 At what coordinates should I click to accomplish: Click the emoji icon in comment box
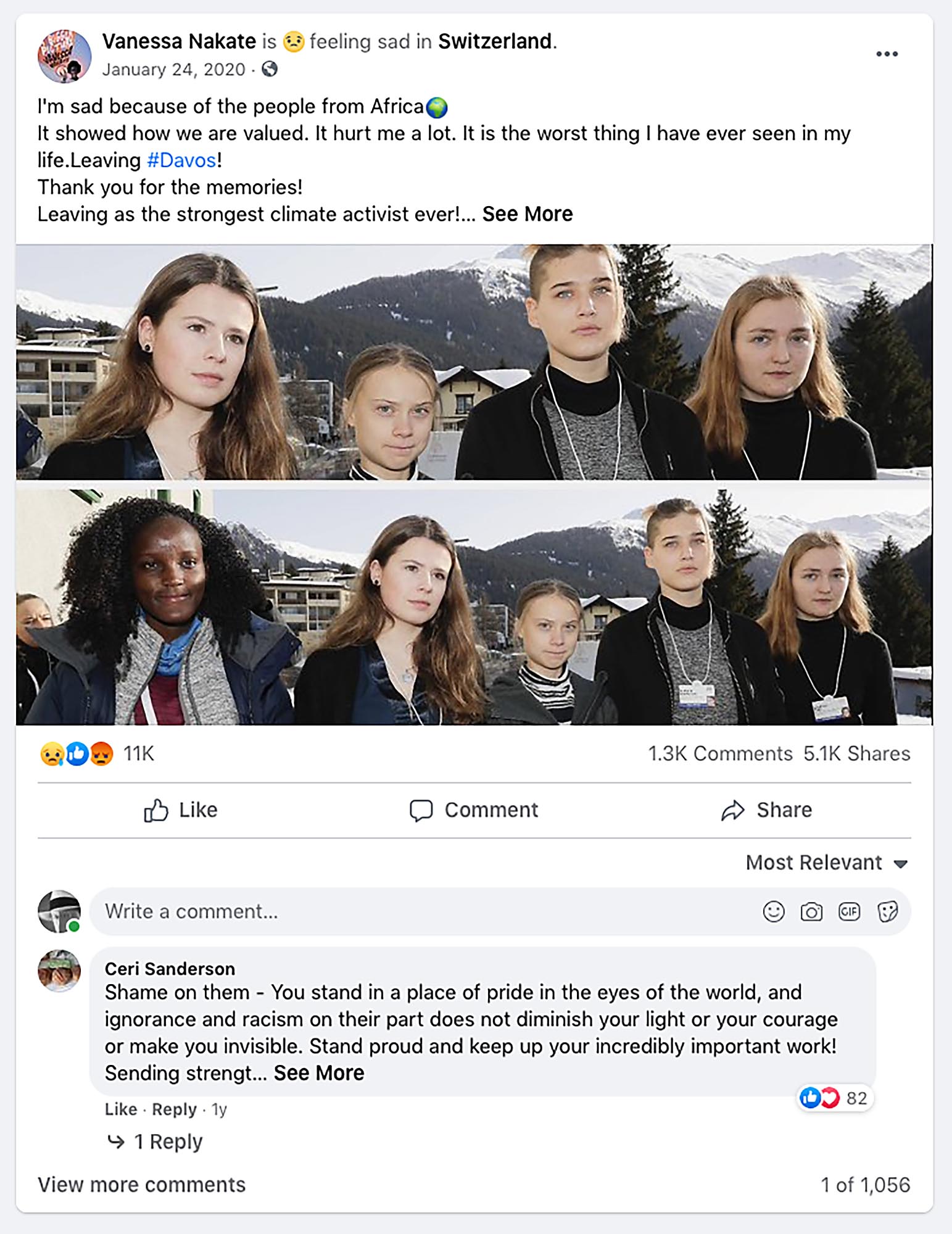pyautogui.click(x=773, y=911)
